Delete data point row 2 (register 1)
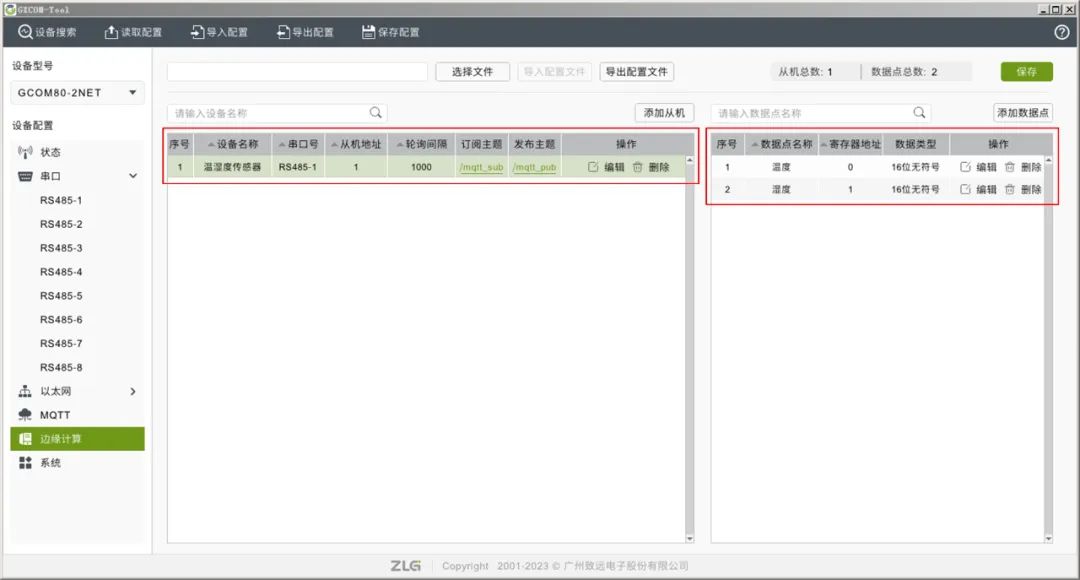 (x=1023, y=189)
